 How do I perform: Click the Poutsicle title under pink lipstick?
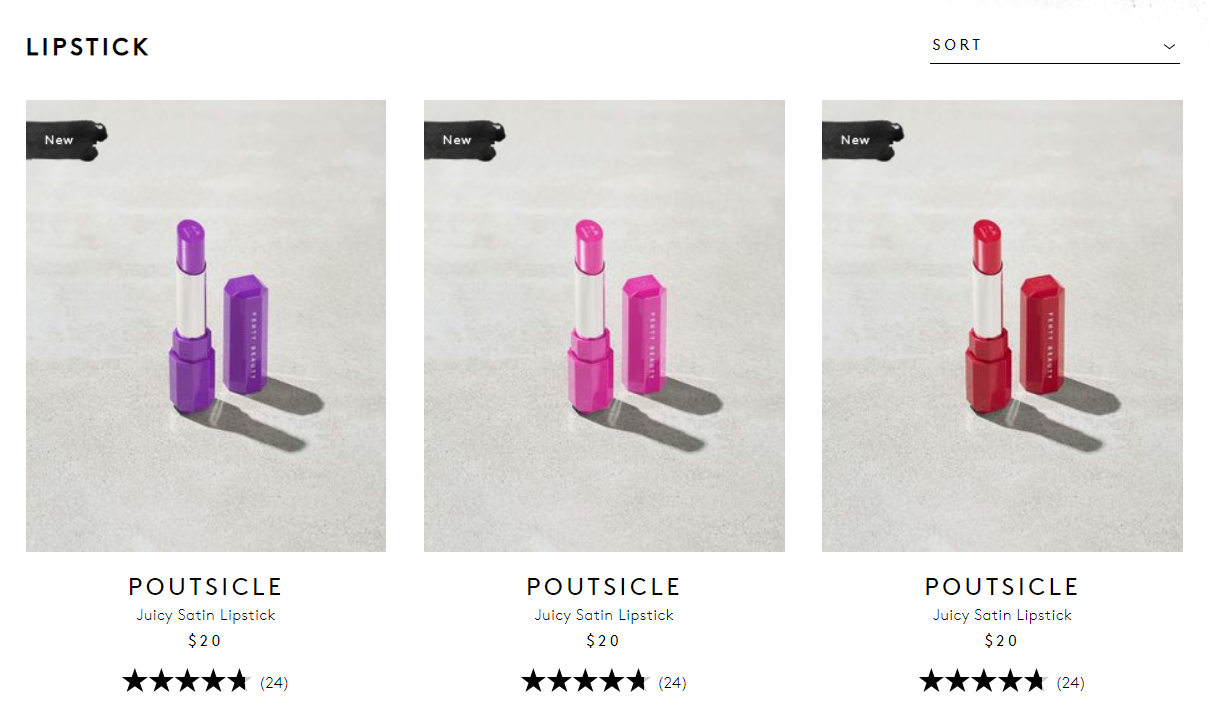[604, 587]
